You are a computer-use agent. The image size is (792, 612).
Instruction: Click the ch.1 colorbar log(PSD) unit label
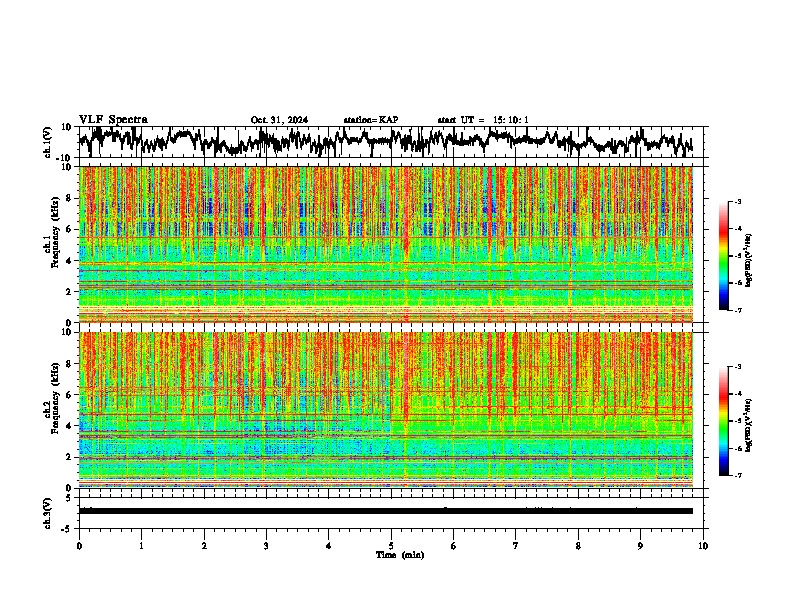coord(749,260)
